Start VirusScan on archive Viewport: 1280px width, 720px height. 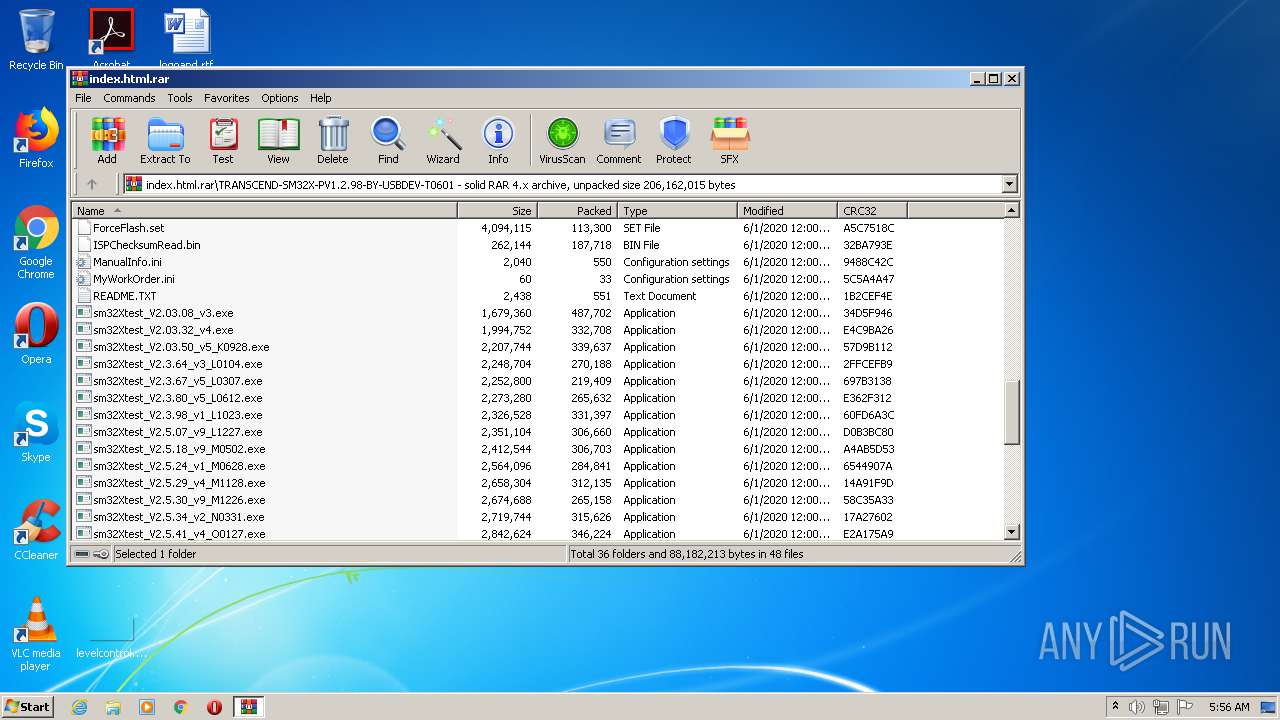(562, 140)
